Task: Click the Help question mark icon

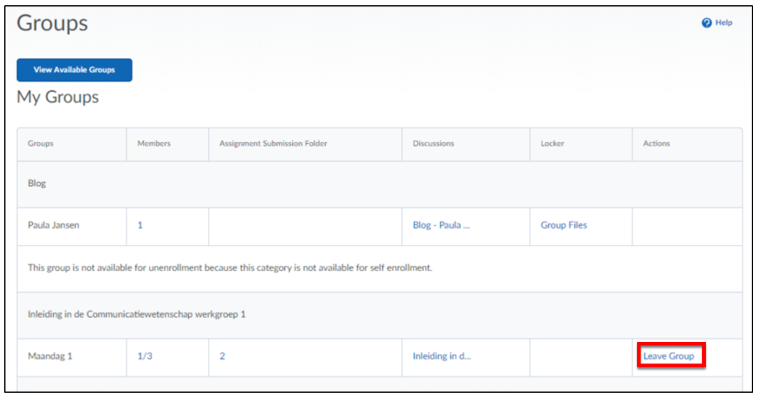Action: pos(707,23)
